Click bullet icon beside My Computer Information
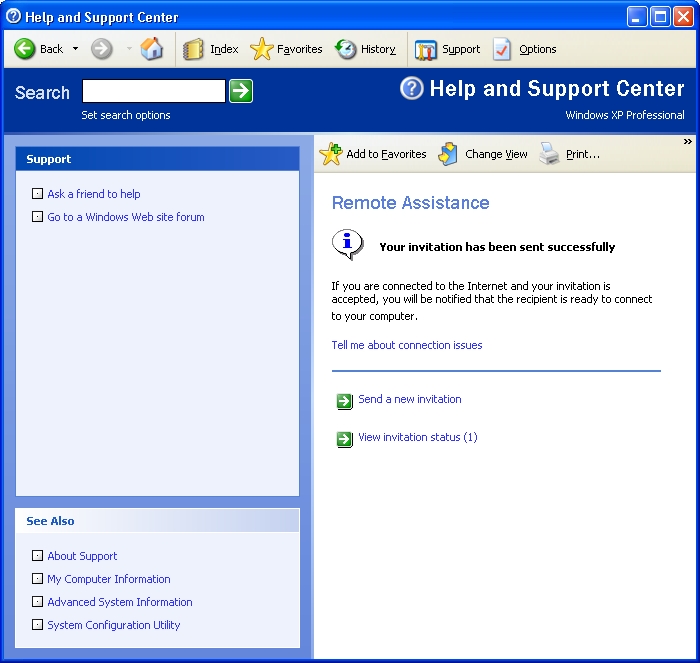This screenshot has width=700, height=663. 38,579
